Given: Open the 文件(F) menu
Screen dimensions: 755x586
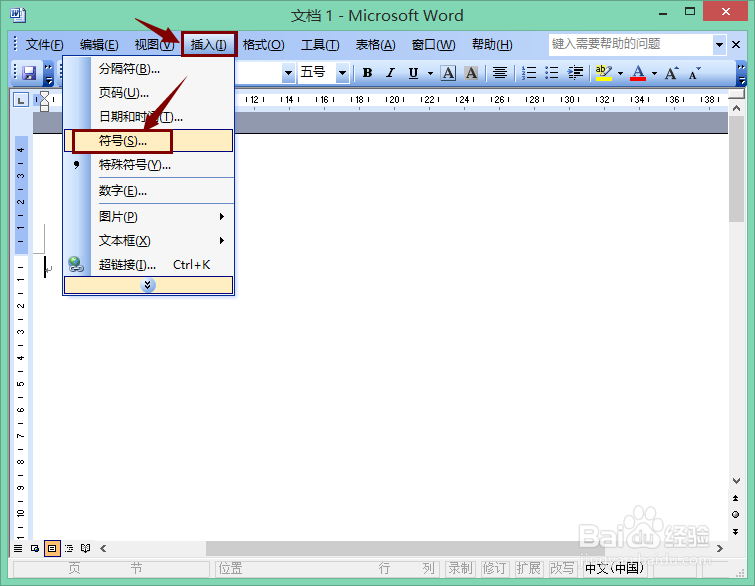Looking at the screenshot, I should click(44, 45).
